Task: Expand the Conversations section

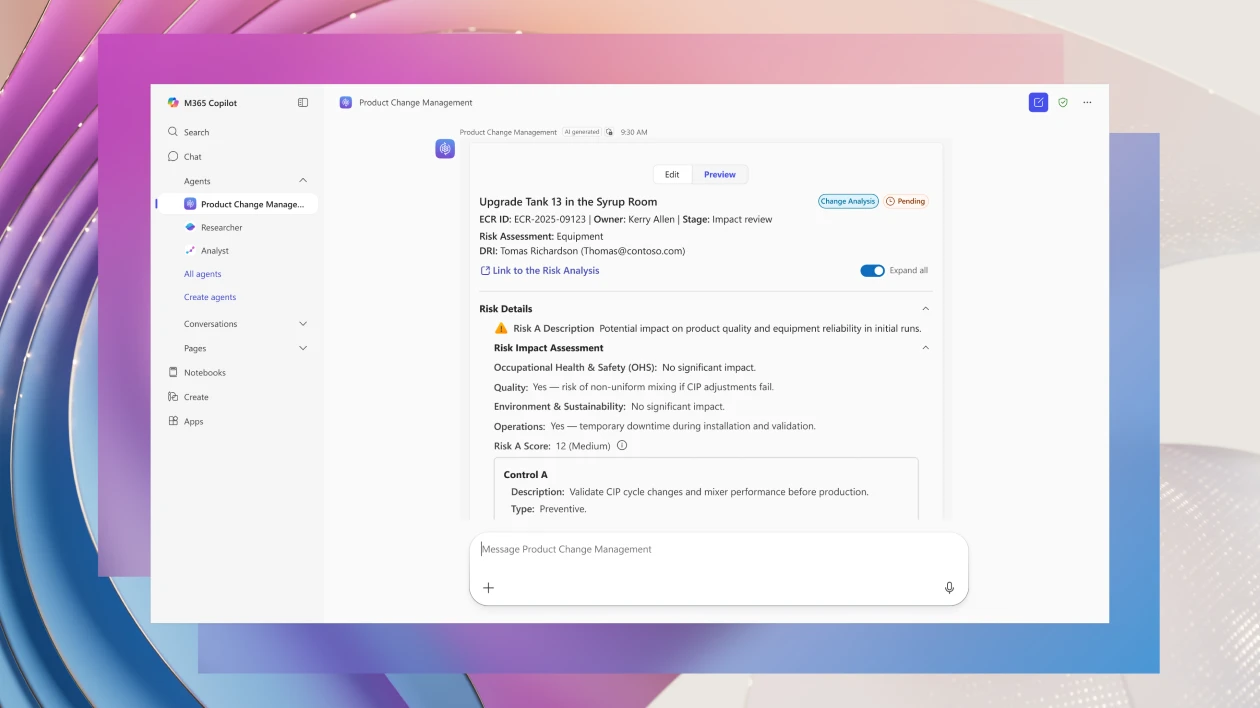Action: 302,323
